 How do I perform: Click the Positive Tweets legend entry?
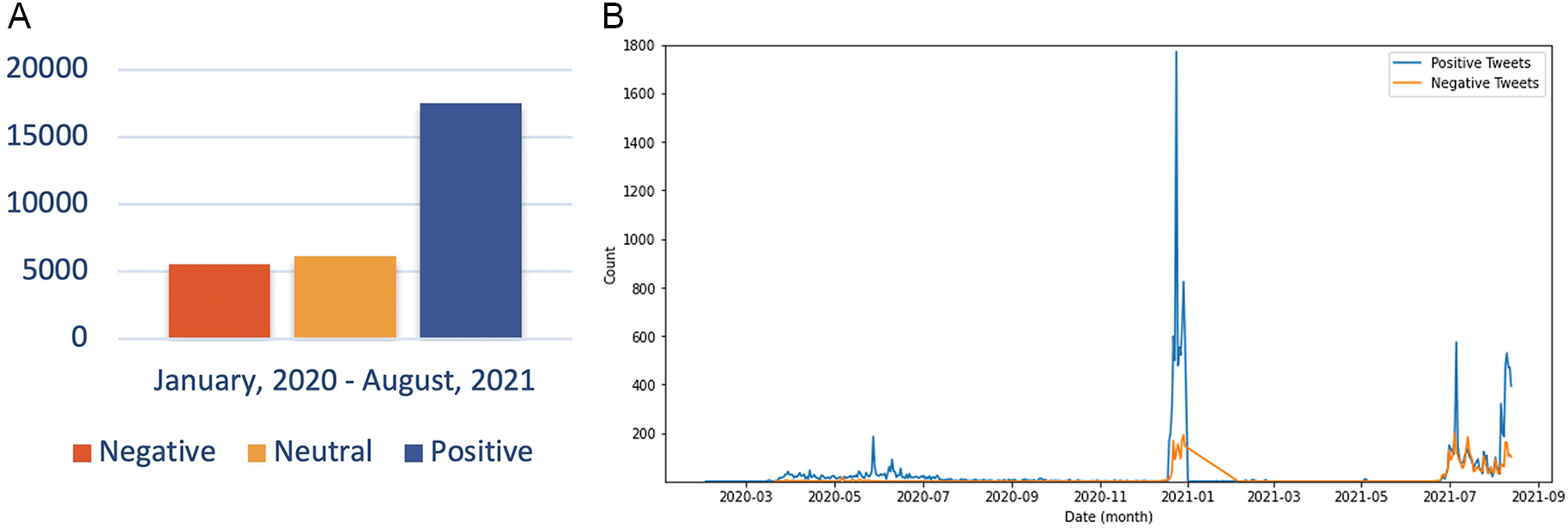(1480, 63)
